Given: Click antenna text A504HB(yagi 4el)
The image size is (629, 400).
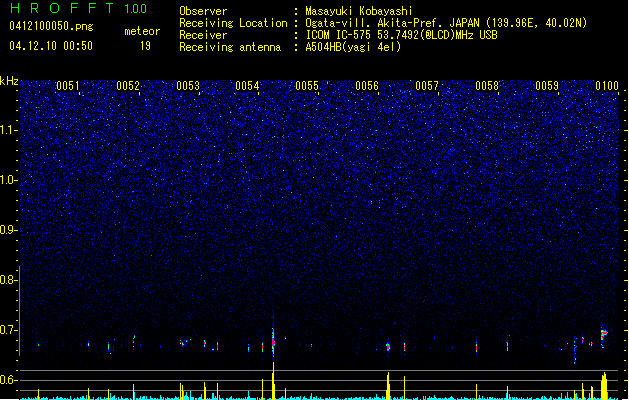Looking at the screenshot, I should (353, 47).
